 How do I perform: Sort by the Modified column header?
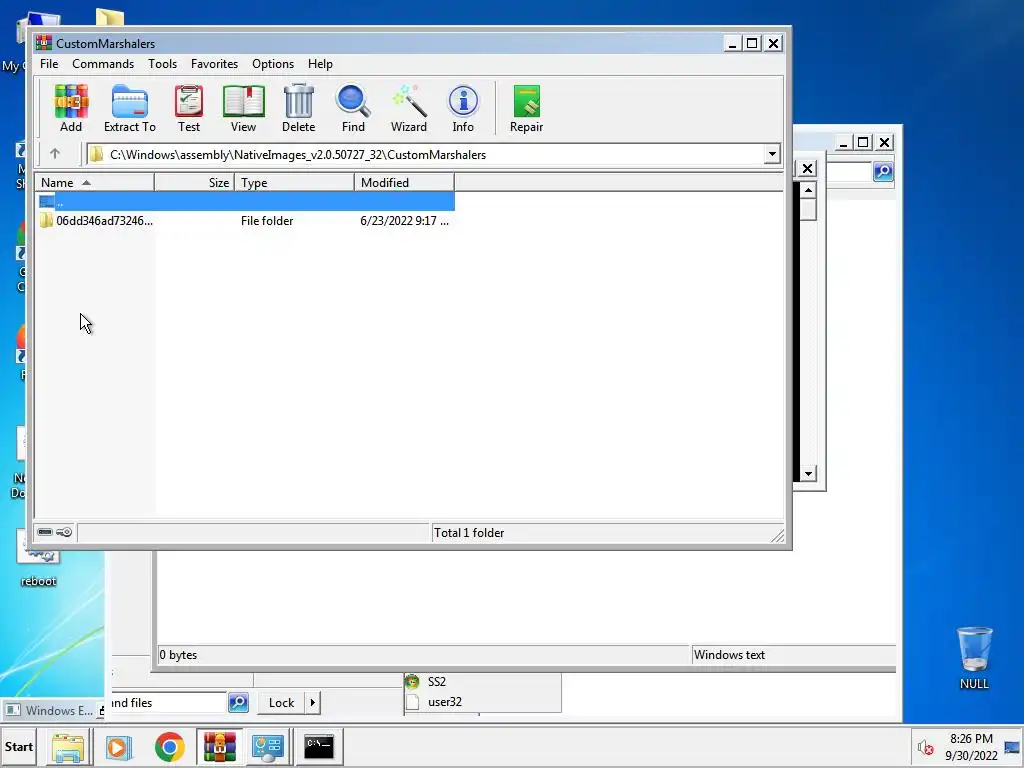pos(404,183)
